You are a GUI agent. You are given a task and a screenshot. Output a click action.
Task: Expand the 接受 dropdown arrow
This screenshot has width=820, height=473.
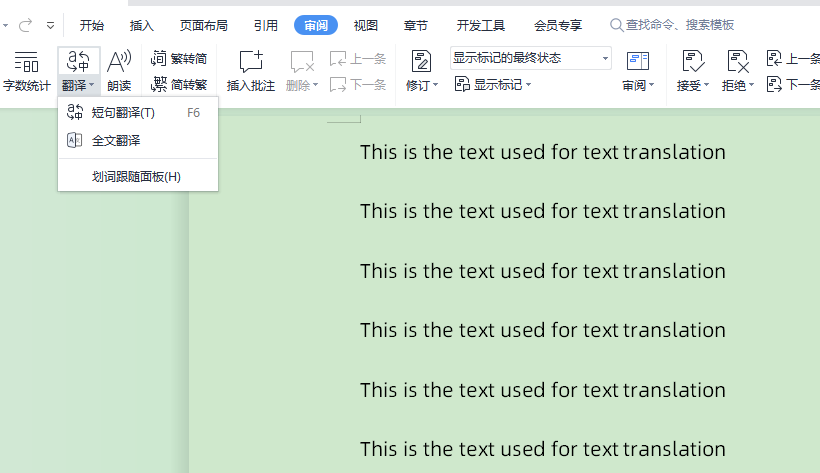[x=706, y=85]
